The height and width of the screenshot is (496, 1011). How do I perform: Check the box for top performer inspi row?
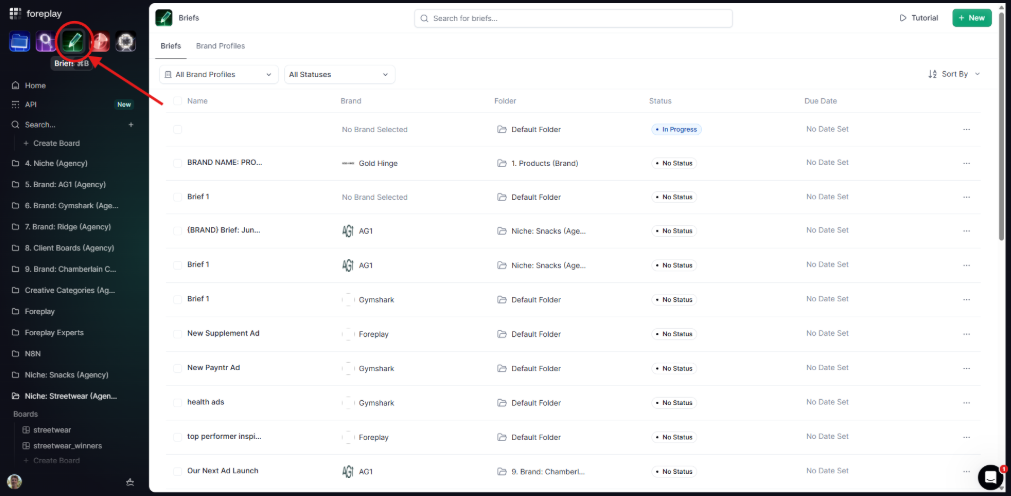[177, 437]
